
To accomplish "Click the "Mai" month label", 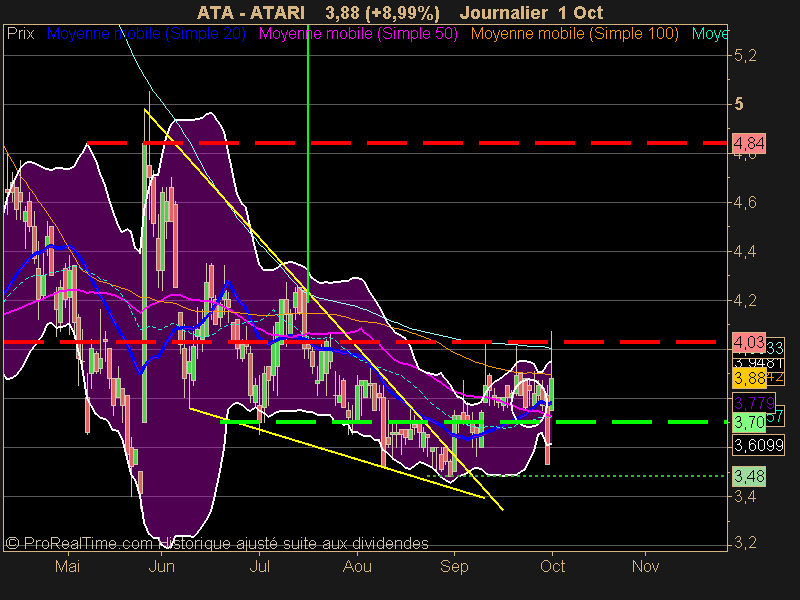I will [x=67, y=566].
